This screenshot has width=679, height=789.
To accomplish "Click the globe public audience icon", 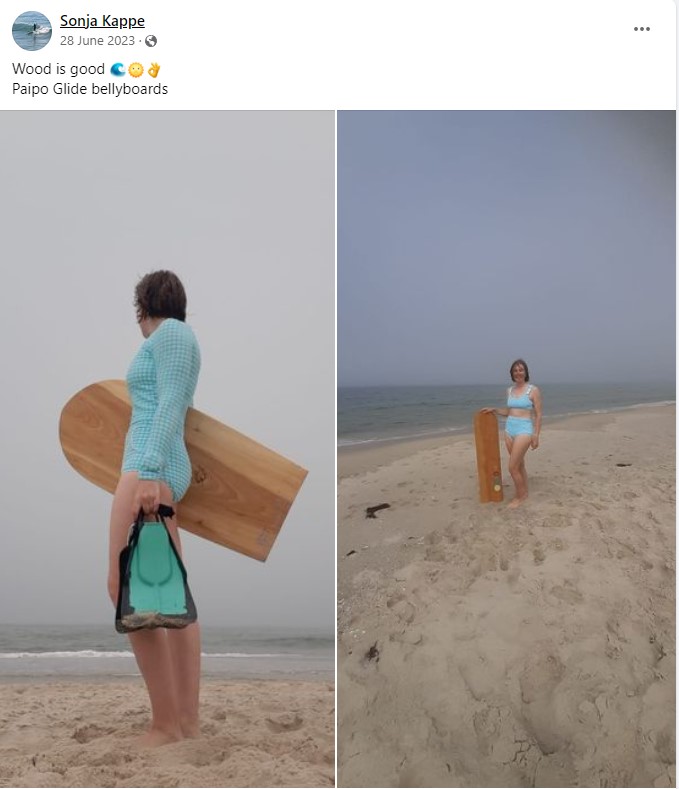I will 150,41.
